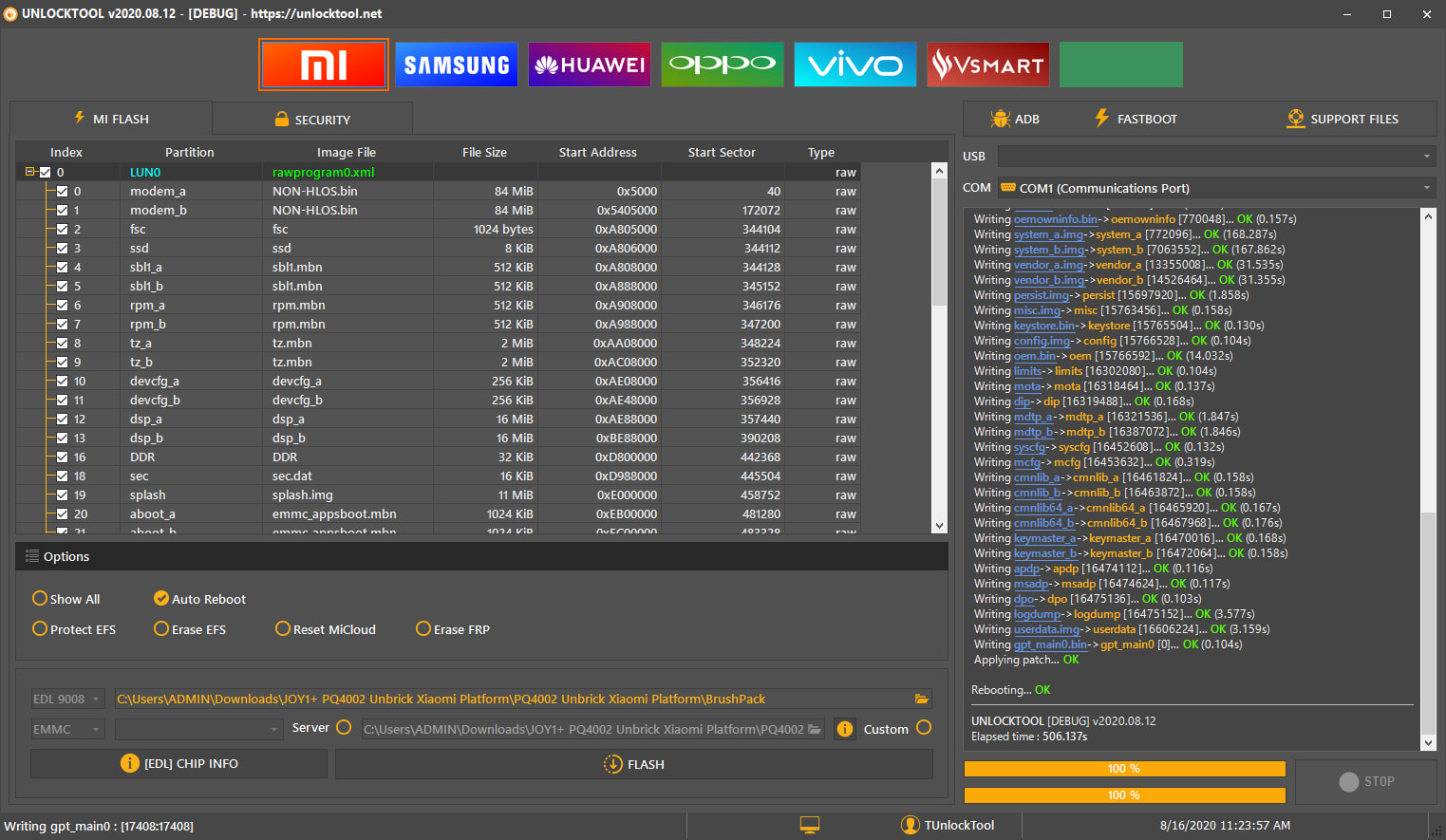
Task: Open the EDL 9008 mode dropdown
Action: click(x=67, y=699)
